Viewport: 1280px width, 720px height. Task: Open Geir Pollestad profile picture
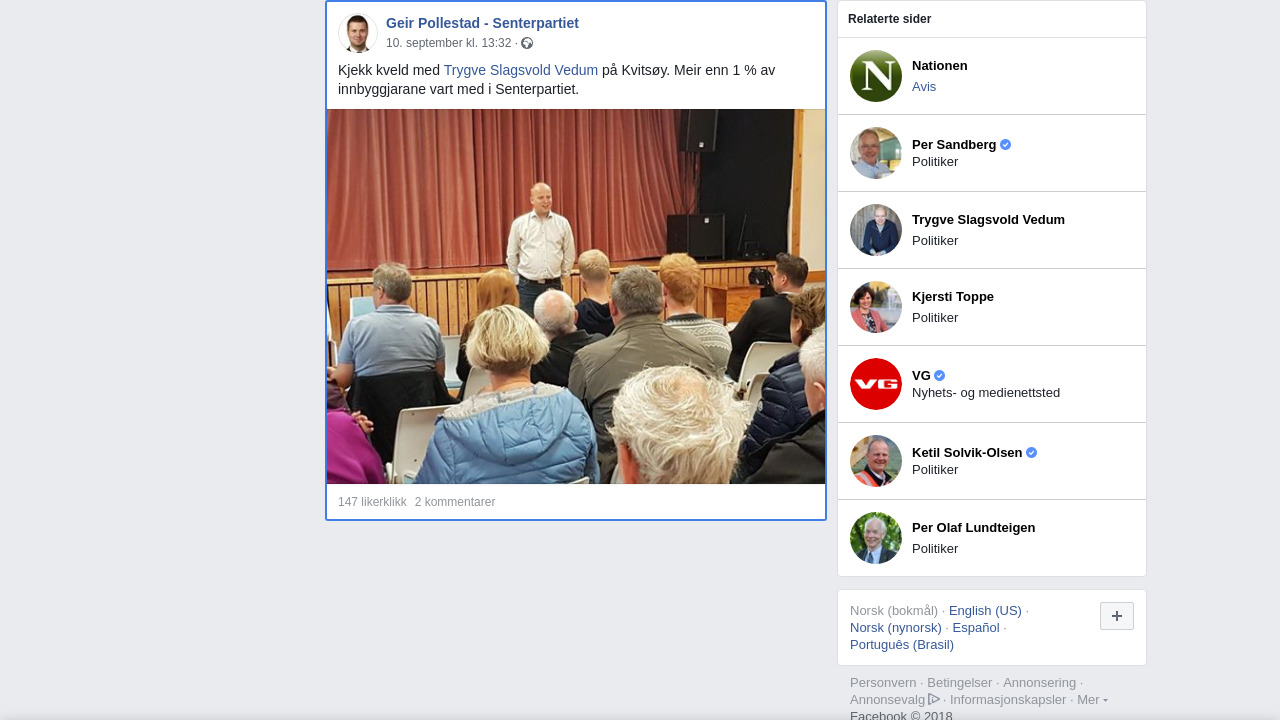click(x=358, y=33)
